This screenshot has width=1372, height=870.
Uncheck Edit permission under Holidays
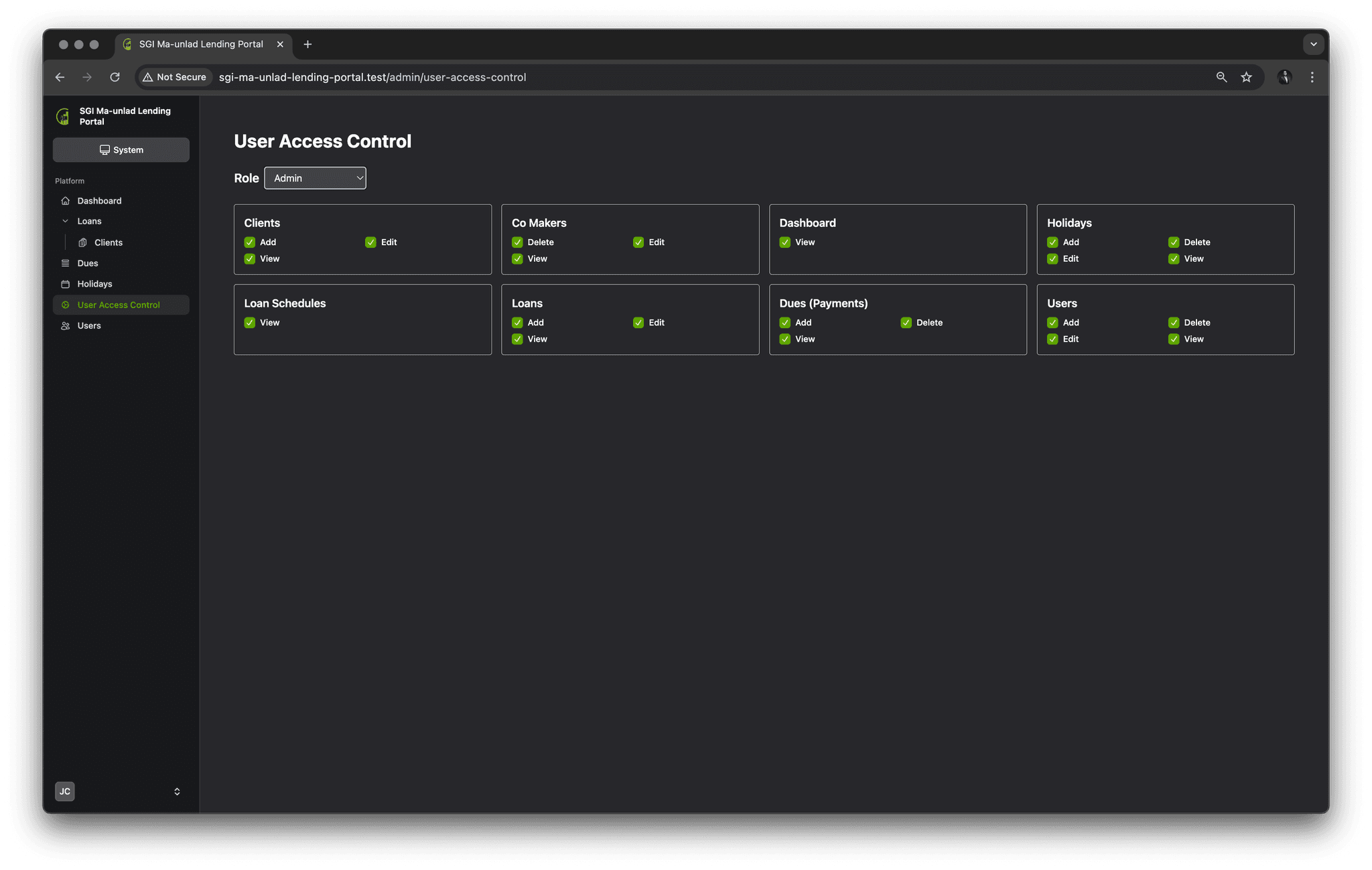pos(1052,259)
